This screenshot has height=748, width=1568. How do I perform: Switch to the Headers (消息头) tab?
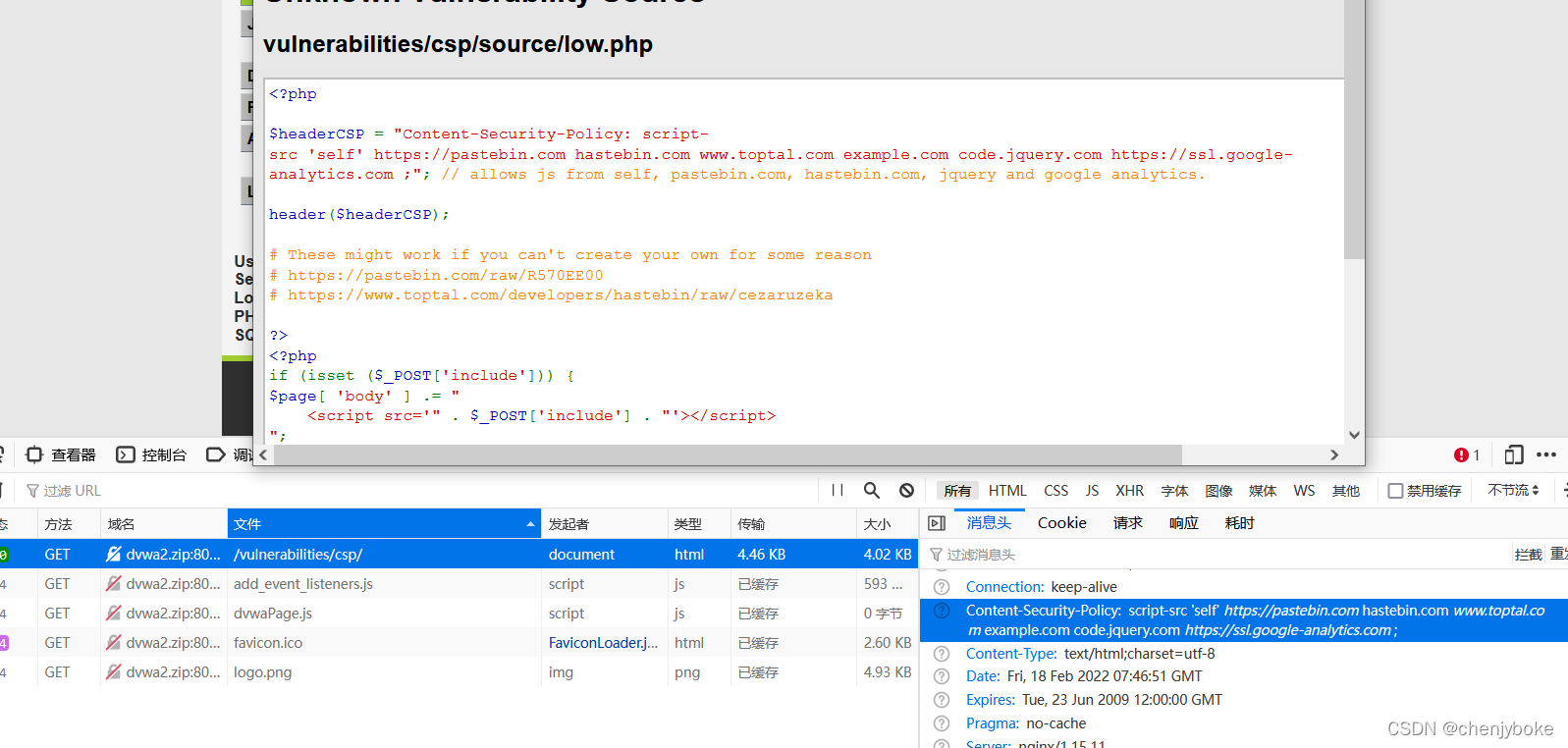click(989, 523)
